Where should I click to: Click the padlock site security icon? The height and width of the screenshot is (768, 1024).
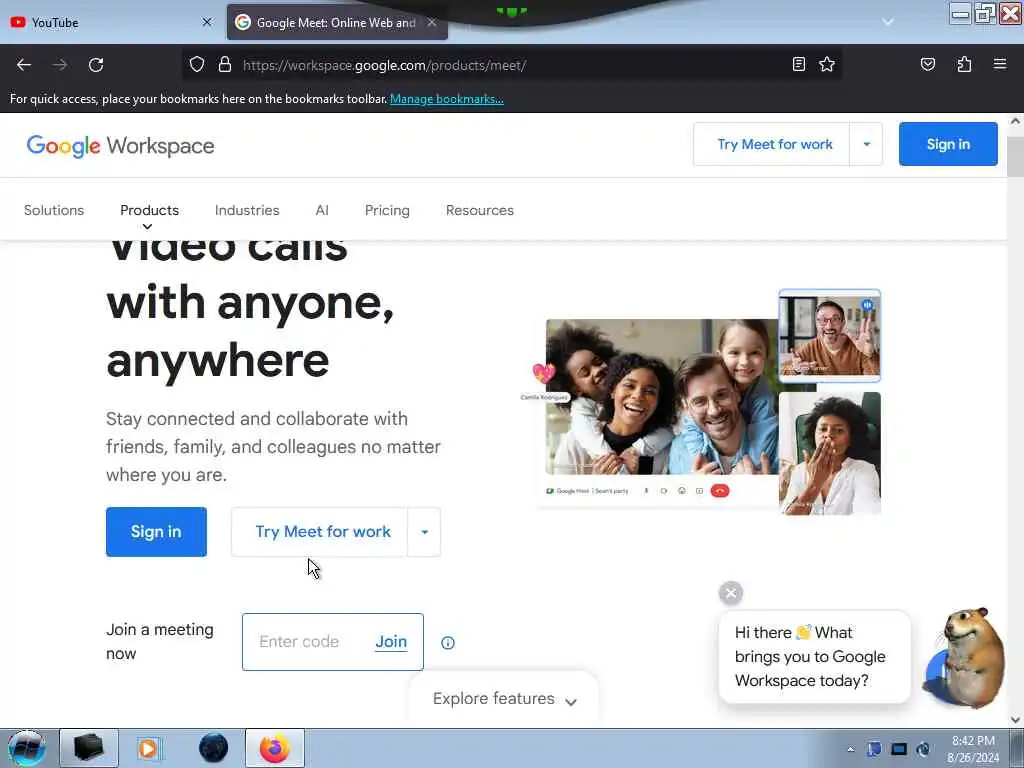tap(225, 65)
